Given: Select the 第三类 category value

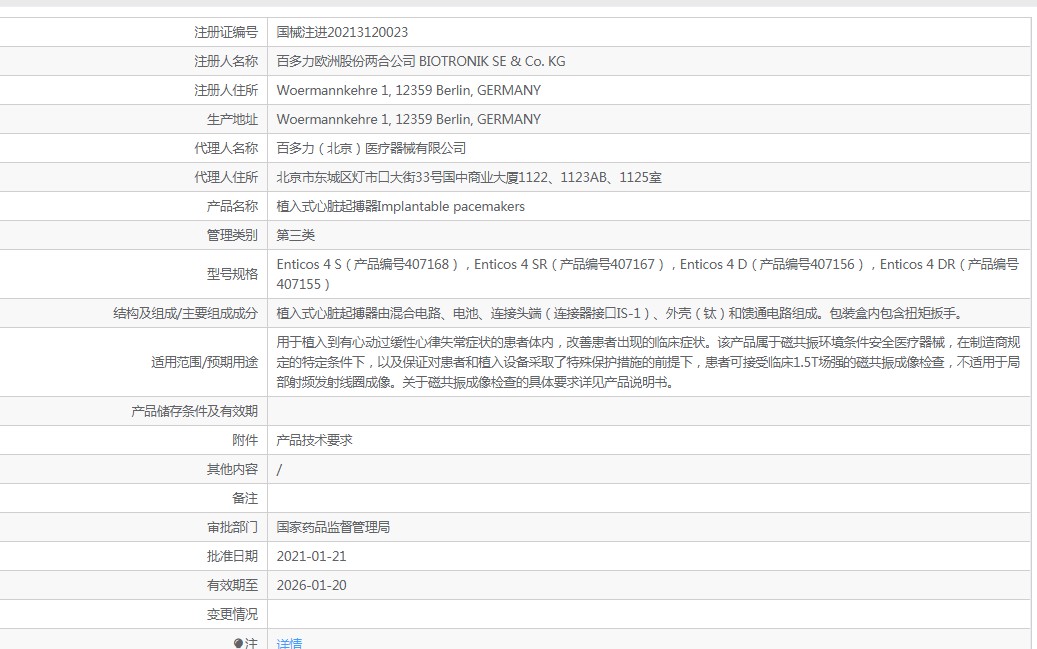Looking at the screenshot, I should [296, 236].
